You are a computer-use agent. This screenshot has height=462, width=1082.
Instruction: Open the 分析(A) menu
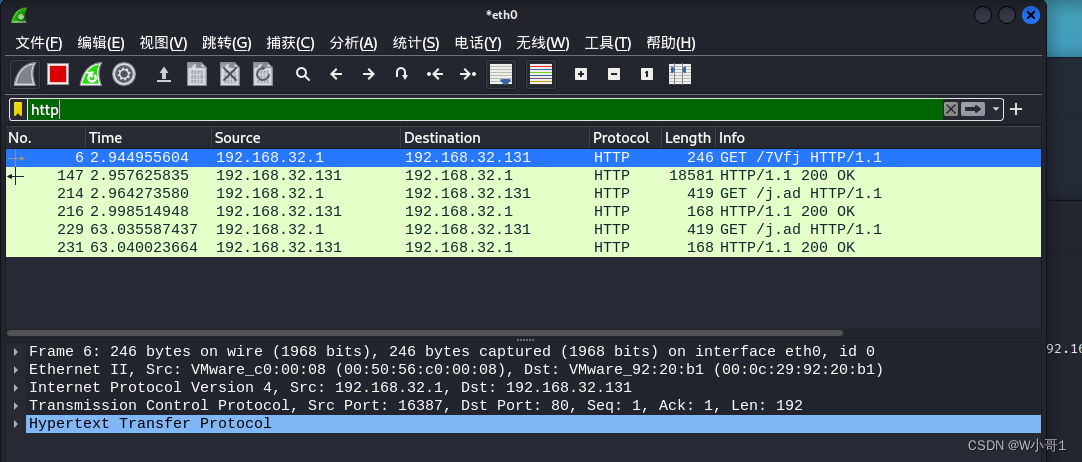click(x=353, y=43)
